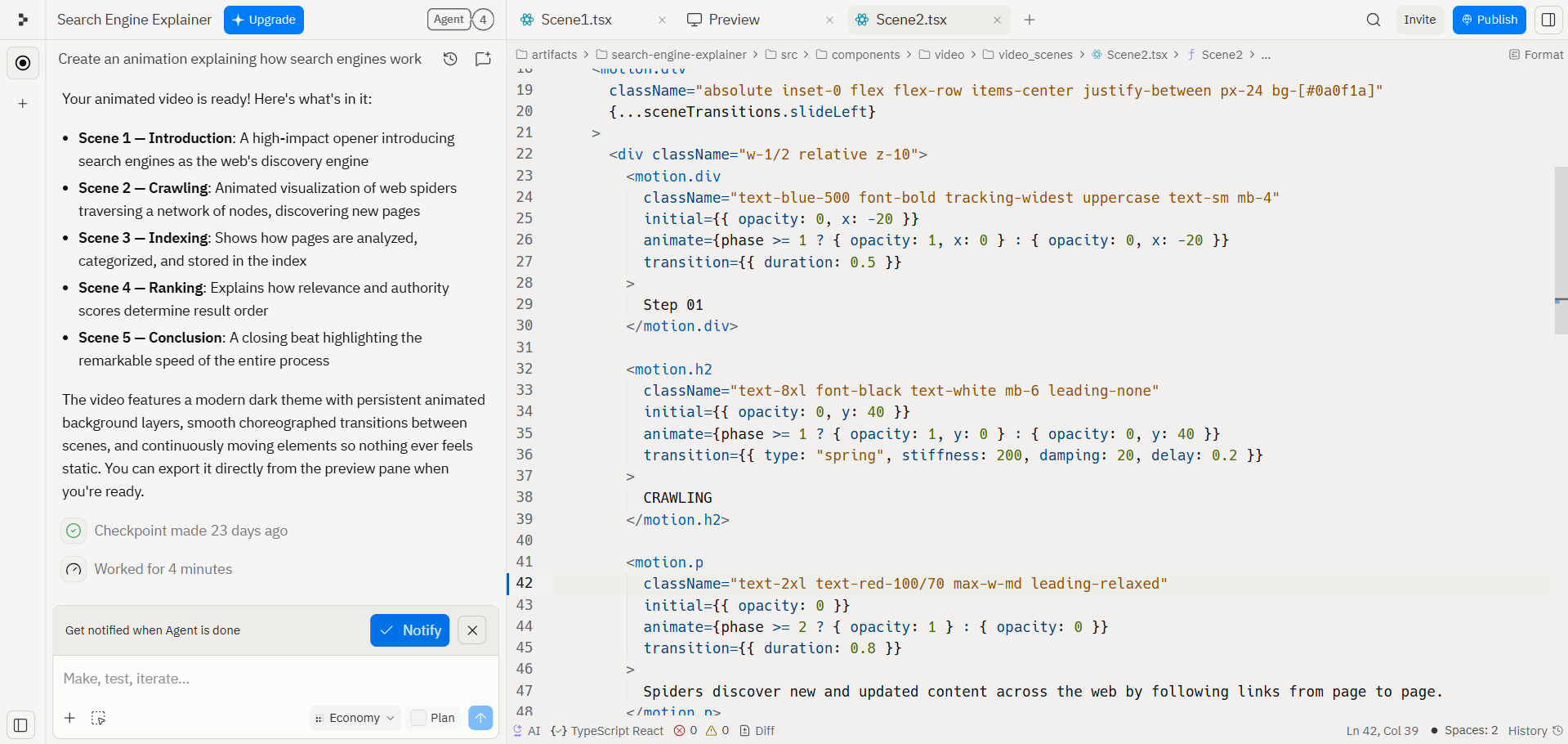Open the Replit home logo menu

click(x=23, y=20)
